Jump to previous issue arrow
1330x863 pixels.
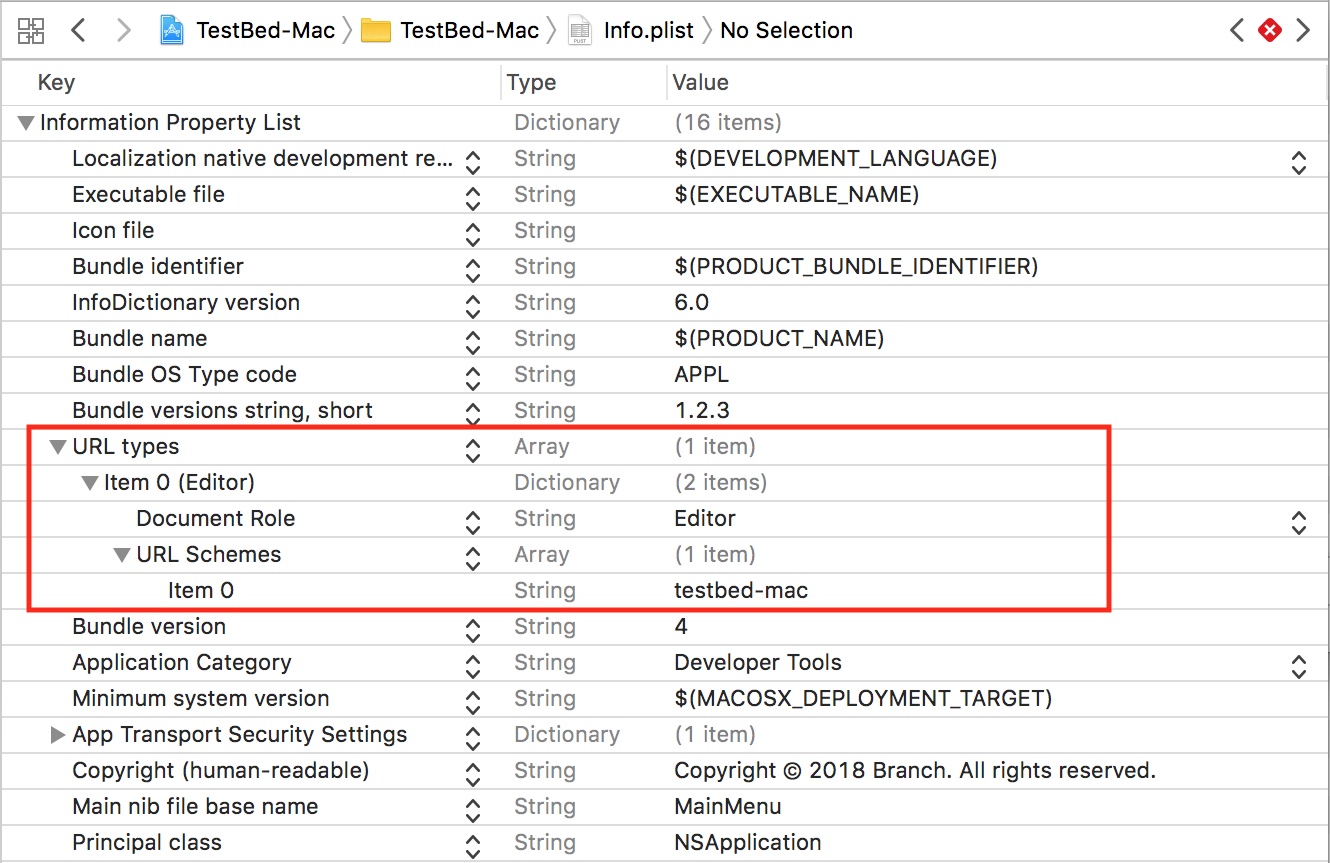tap(1237, 30)
